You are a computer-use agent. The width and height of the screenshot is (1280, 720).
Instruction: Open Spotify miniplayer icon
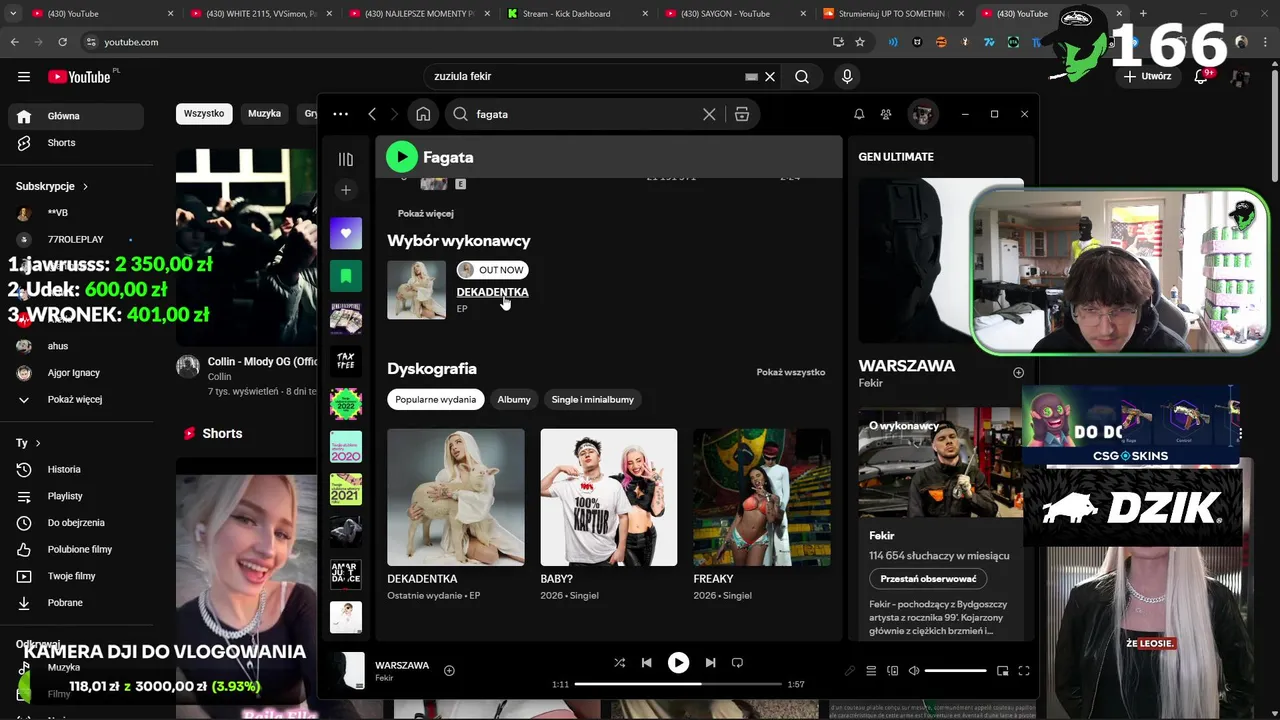(x=1002, y=671)
